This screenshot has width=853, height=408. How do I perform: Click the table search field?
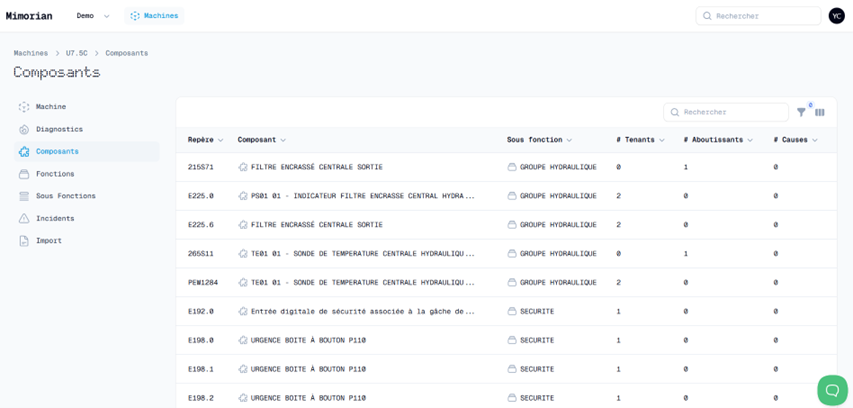(726, 112)
